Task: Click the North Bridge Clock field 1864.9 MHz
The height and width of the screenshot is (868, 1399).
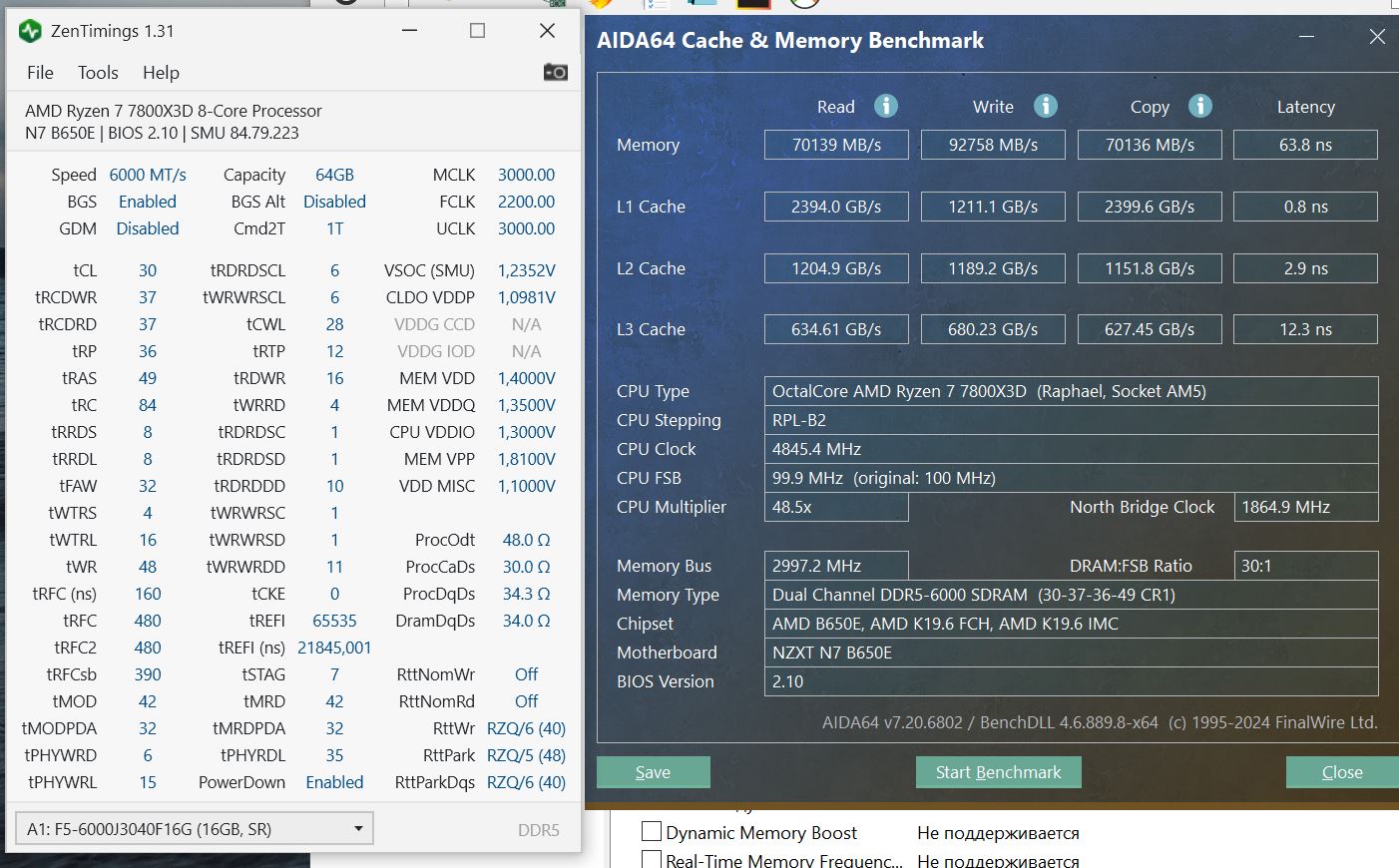Action: (x=1305, y=507)
